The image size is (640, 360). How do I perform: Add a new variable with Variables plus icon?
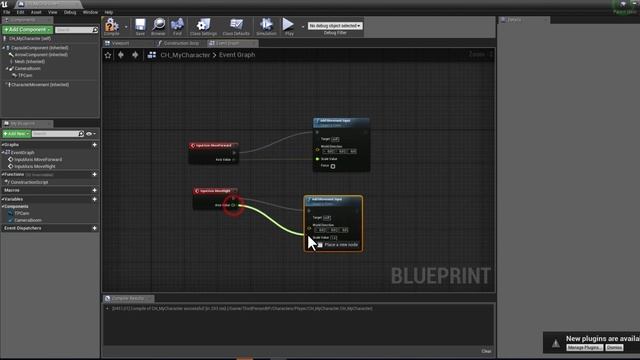pyautogui.click(x=95, y=199)
